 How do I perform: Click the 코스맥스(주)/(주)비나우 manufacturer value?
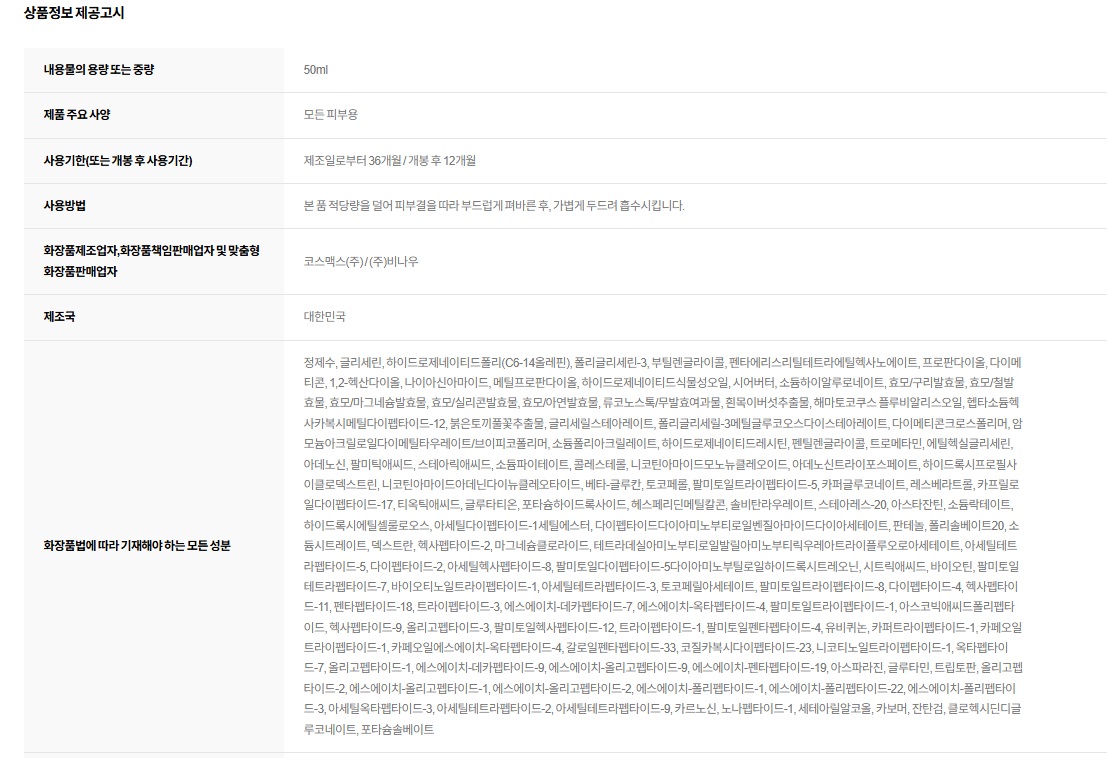361,261
